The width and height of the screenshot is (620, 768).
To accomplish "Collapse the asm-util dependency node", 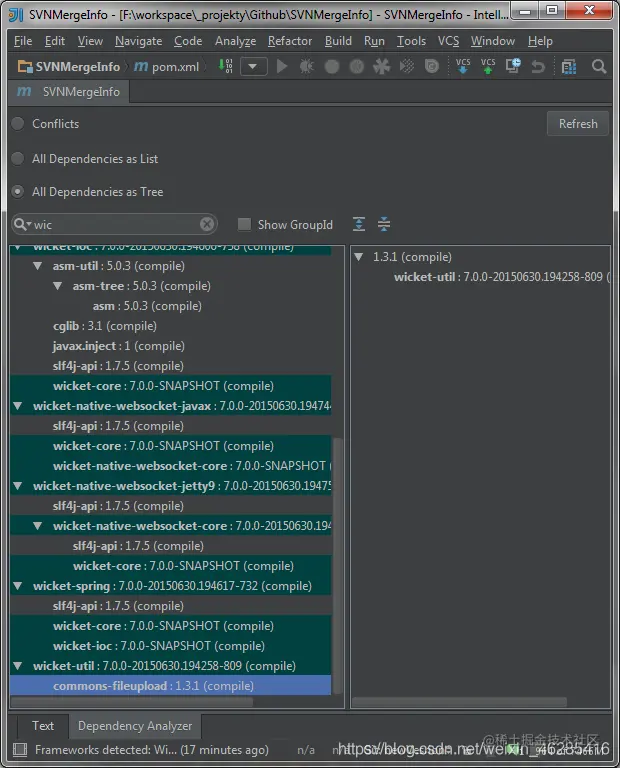I will (x=38, y=266).
